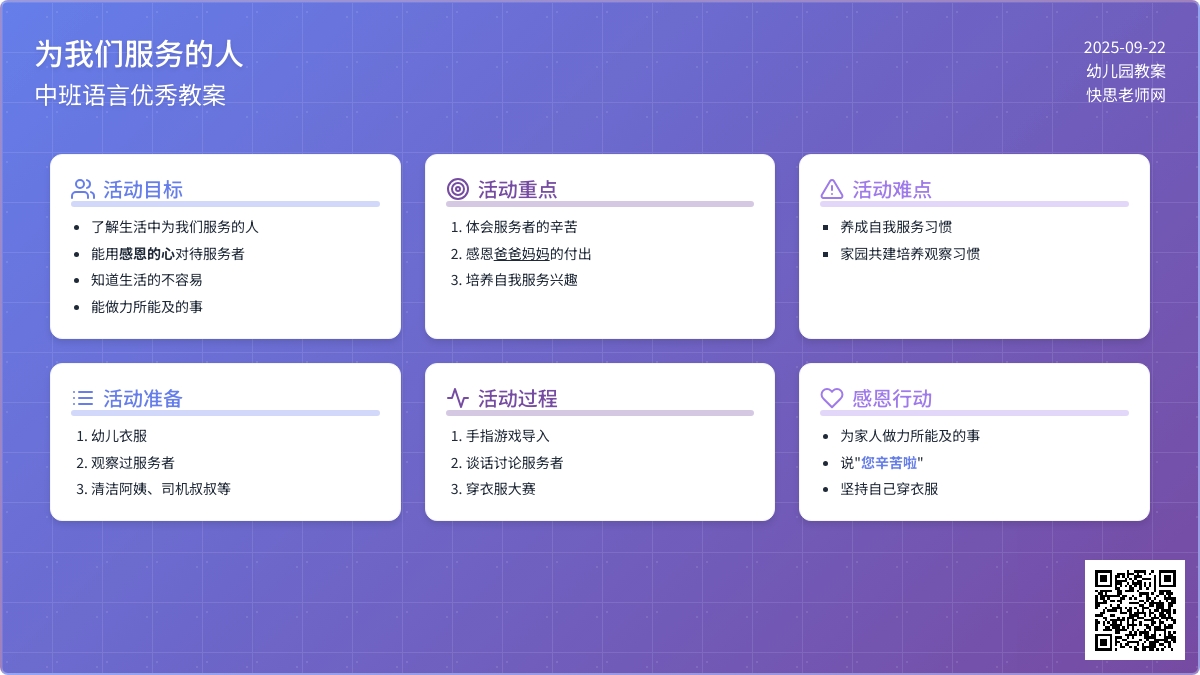Click the target icon beside 活动重点
The image size is (1200, 675).
tap(457, 189)
